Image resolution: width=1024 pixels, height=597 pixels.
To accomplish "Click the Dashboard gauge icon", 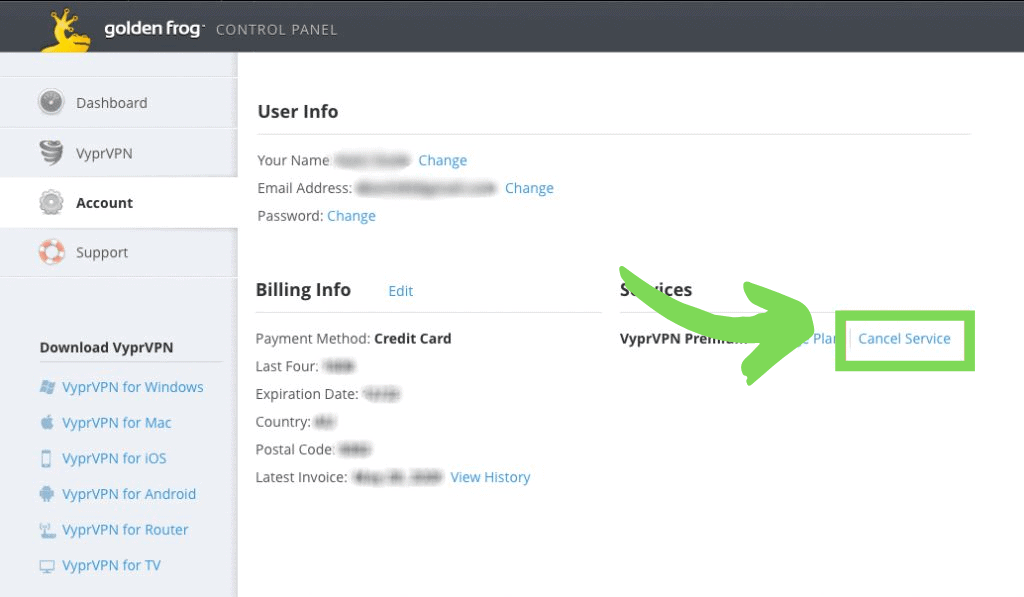I will pyautogui.click(x=51, y=102).
